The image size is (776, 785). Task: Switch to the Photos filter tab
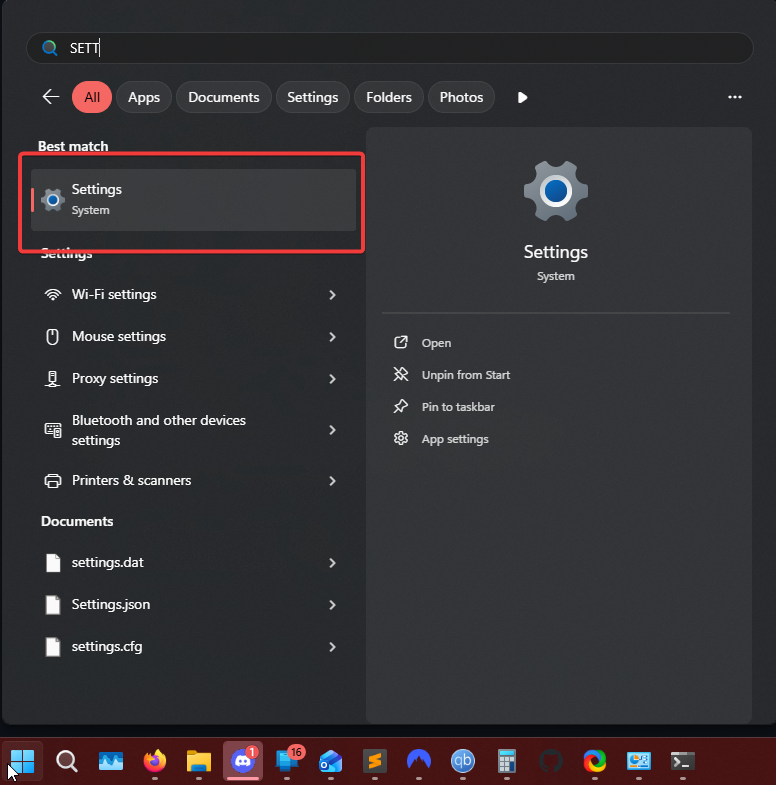point(461,97)
